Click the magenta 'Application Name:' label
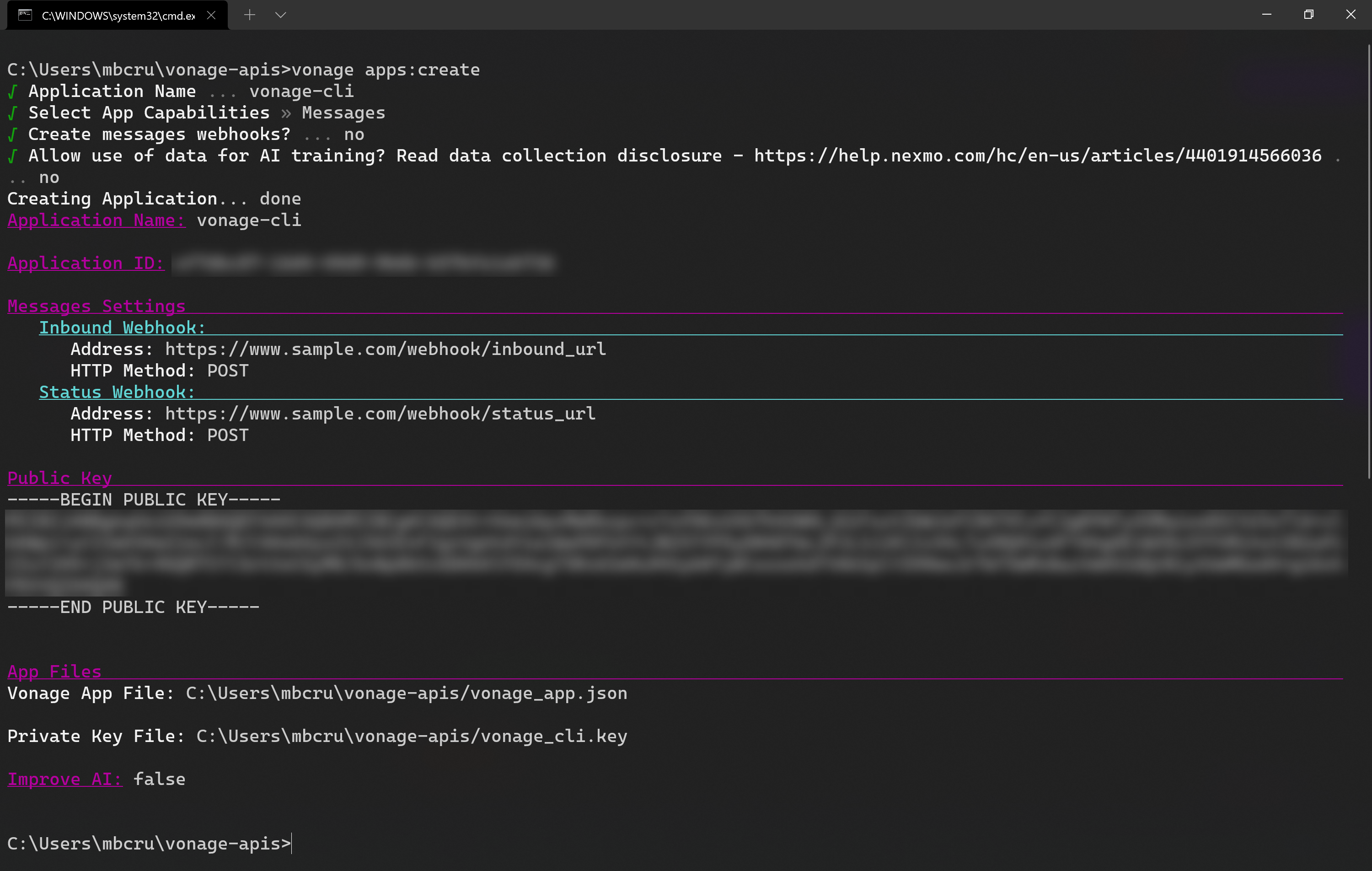 click(96, 220)
